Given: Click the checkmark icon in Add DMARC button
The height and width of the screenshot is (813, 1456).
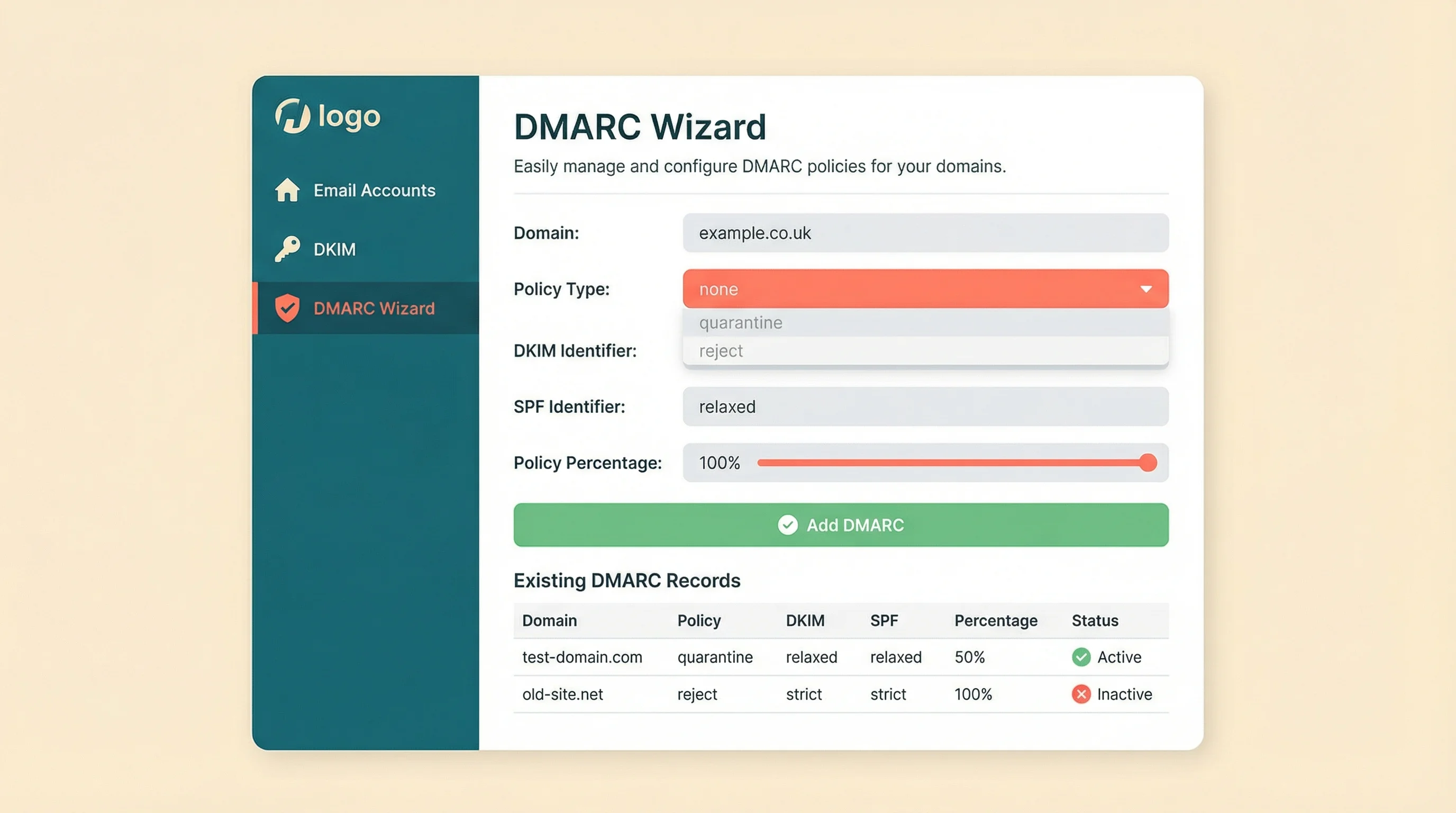Looking at the screenshot, I should 787,525.
